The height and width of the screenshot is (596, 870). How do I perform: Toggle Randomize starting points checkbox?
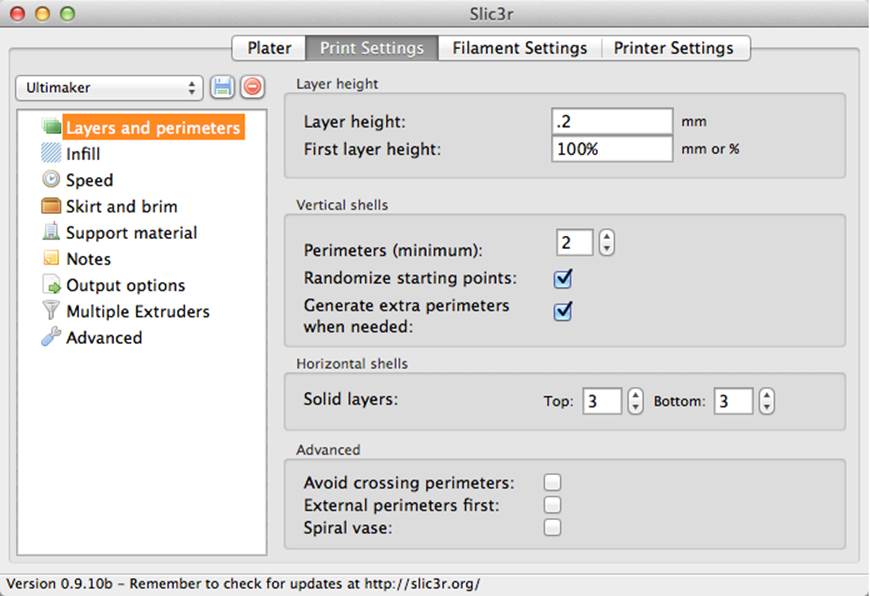click(563, 278)
